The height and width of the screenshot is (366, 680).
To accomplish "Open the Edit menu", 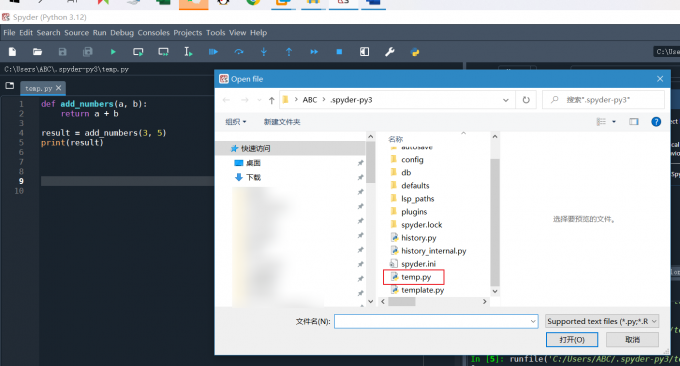I will [x=26, y=33].
